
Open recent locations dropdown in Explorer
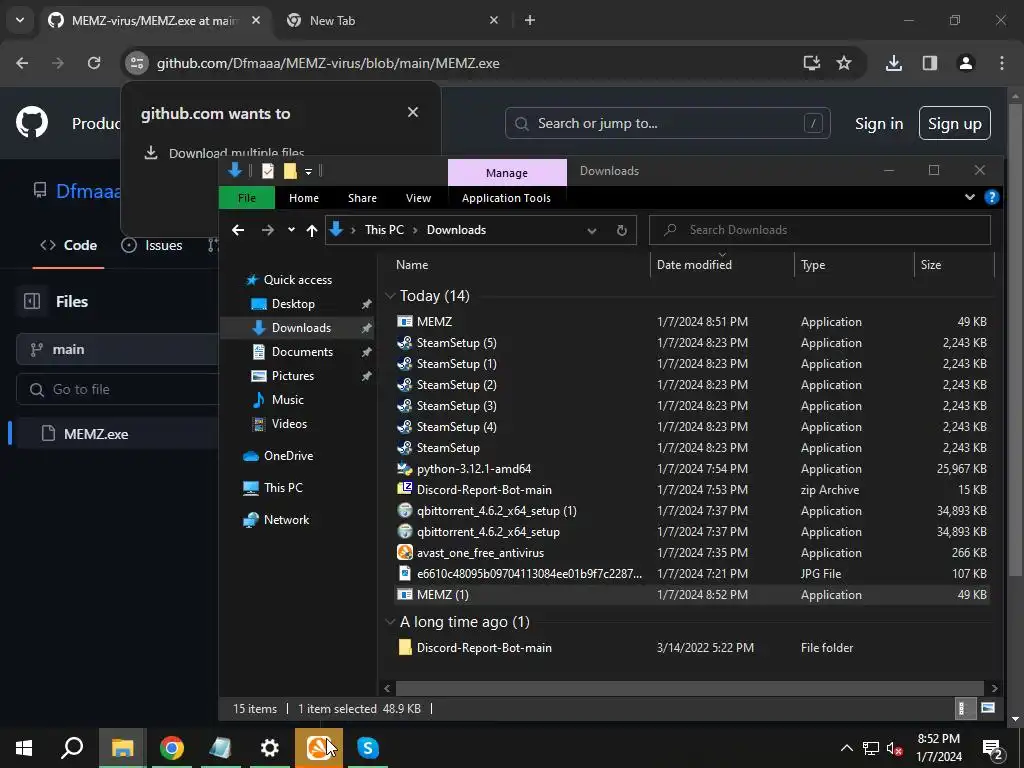click(x=291, y=230)
